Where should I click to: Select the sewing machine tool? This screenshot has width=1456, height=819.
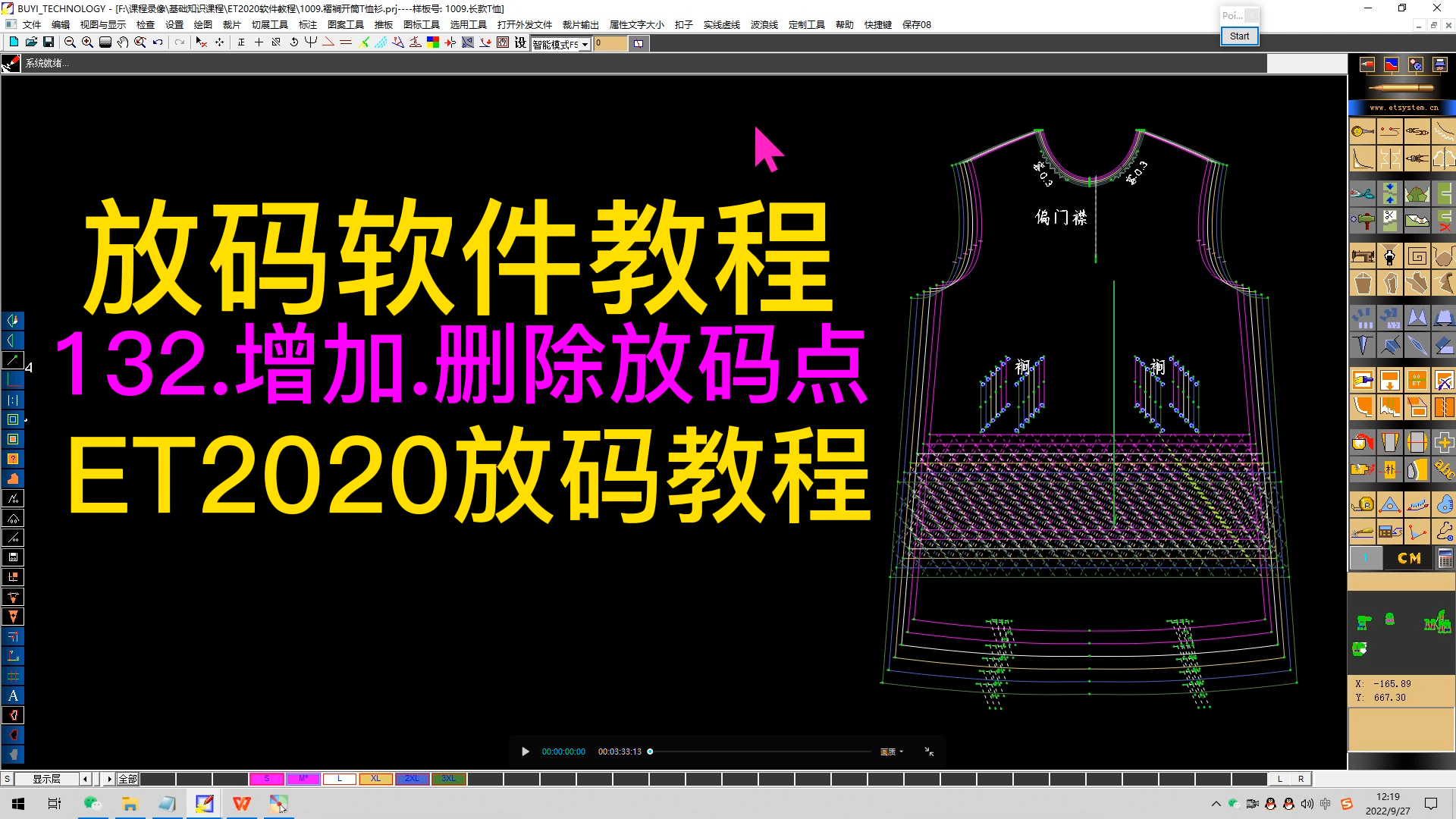click(x=1362, y=256)
